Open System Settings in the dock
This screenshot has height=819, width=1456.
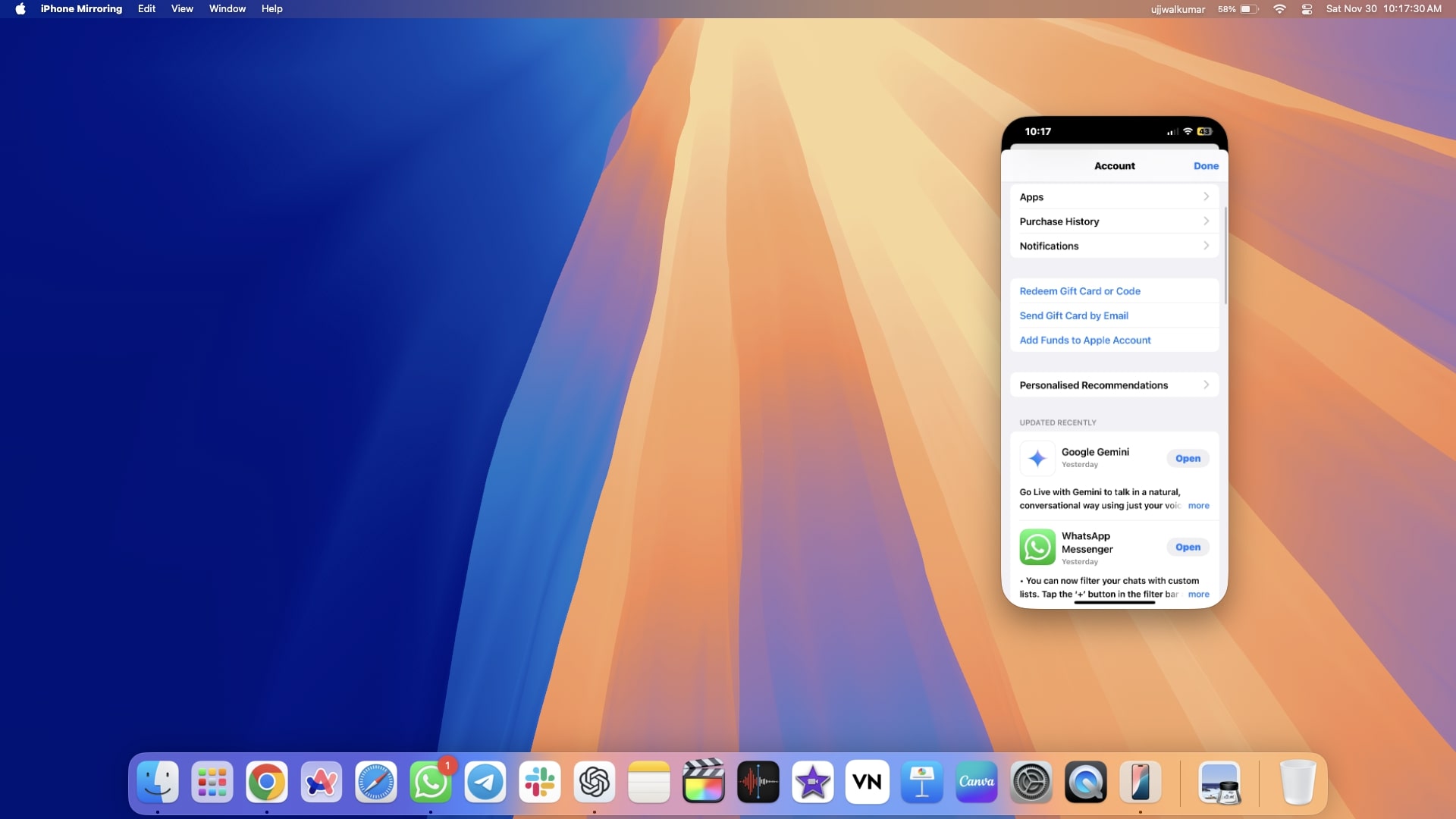tap(1031, 782)
